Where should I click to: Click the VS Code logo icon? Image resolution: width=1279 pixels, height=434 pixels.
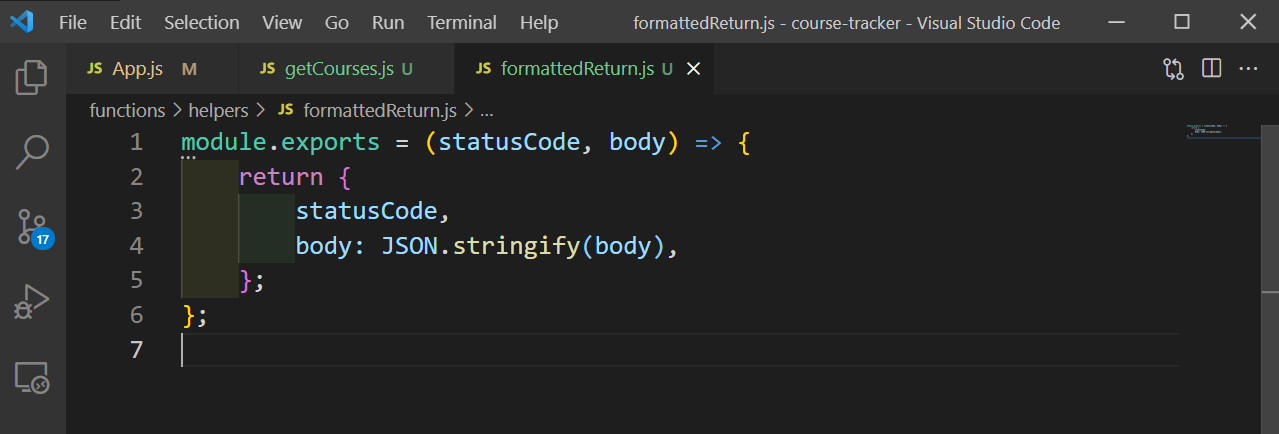pos(22,22)
